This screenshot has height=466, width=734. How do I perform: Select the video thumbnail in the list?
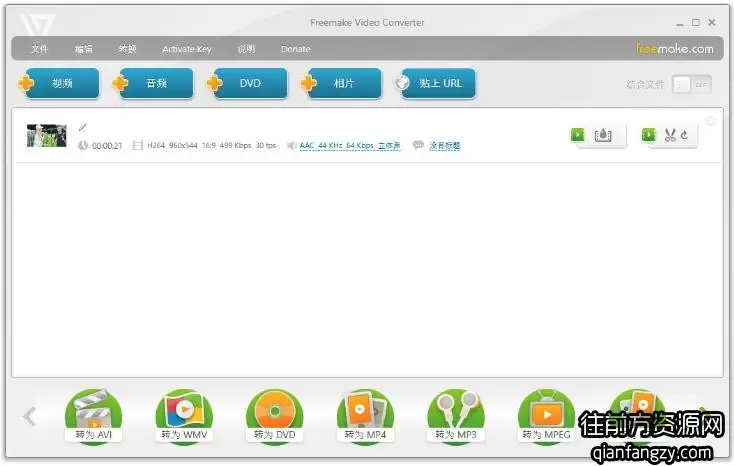click(46, 135)
